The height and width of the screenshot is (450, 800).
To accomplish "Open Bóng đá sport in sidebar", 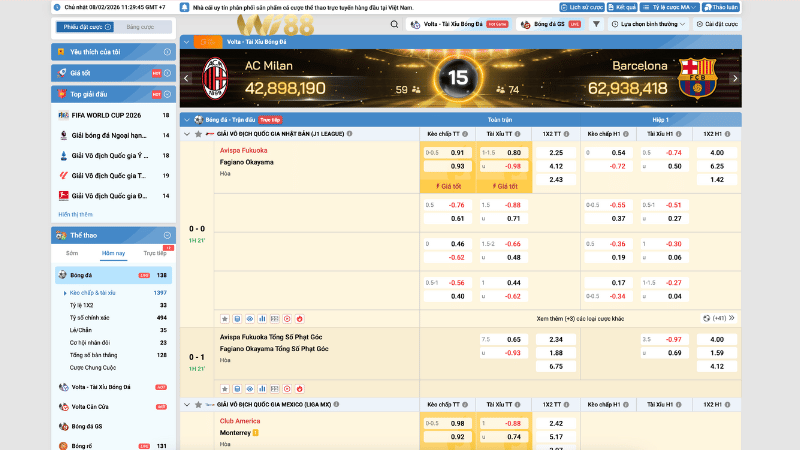I will click(113, 275).
